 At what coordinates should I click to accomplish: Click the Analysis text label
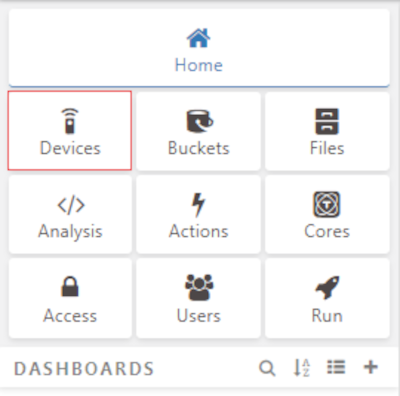click(x=70, y=232)
